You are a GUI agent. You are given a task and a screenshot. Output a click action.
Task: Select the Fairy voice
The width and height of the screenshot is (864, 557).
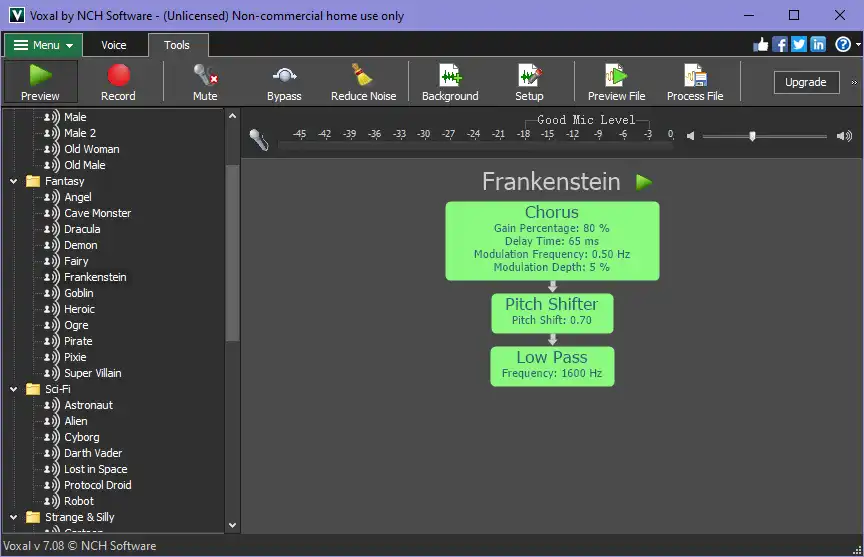tap(76, 261)
